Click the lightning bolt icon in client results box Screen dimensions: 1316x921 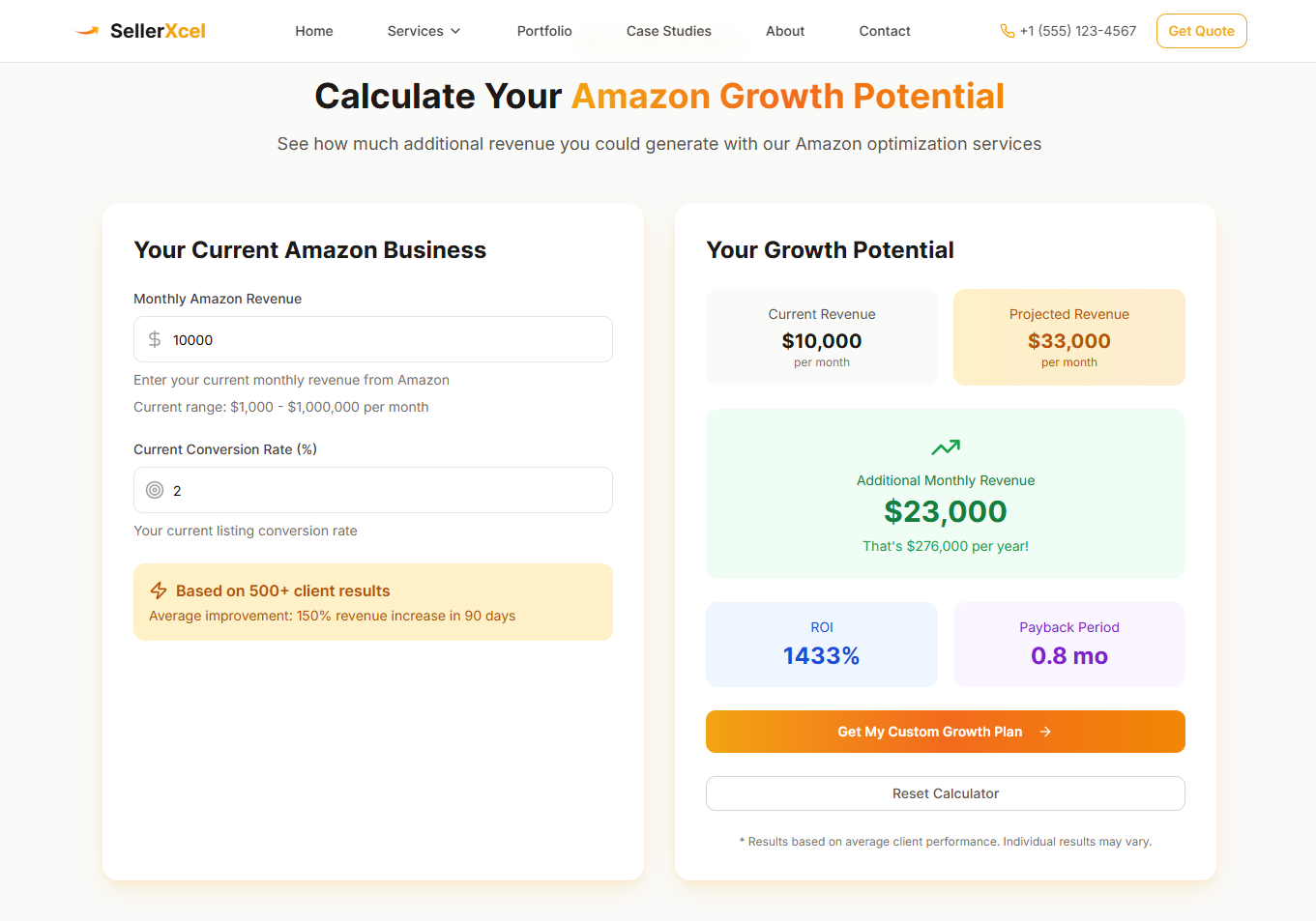[x=159, y=590]
